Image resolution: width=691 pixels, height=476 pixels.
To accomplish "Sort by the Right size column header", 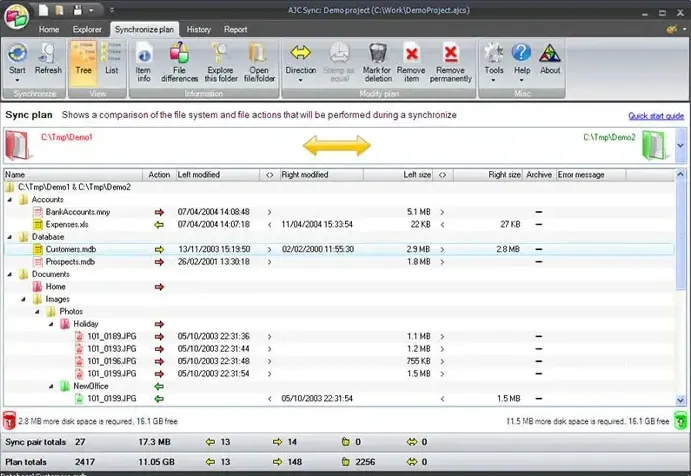I will [487, 175].
